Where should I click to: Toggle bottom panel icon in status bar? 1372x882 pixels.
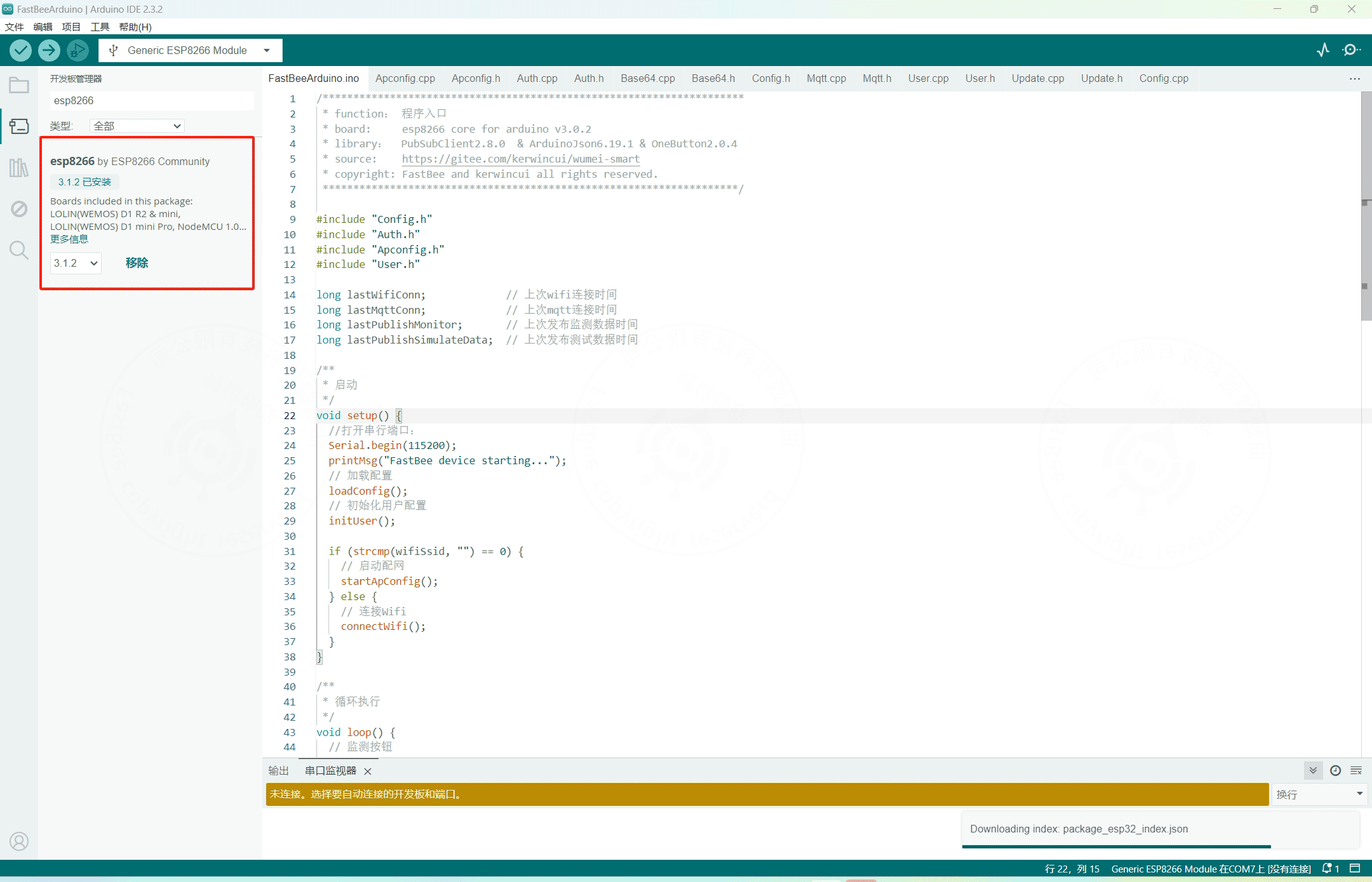tap(1355, 868)
